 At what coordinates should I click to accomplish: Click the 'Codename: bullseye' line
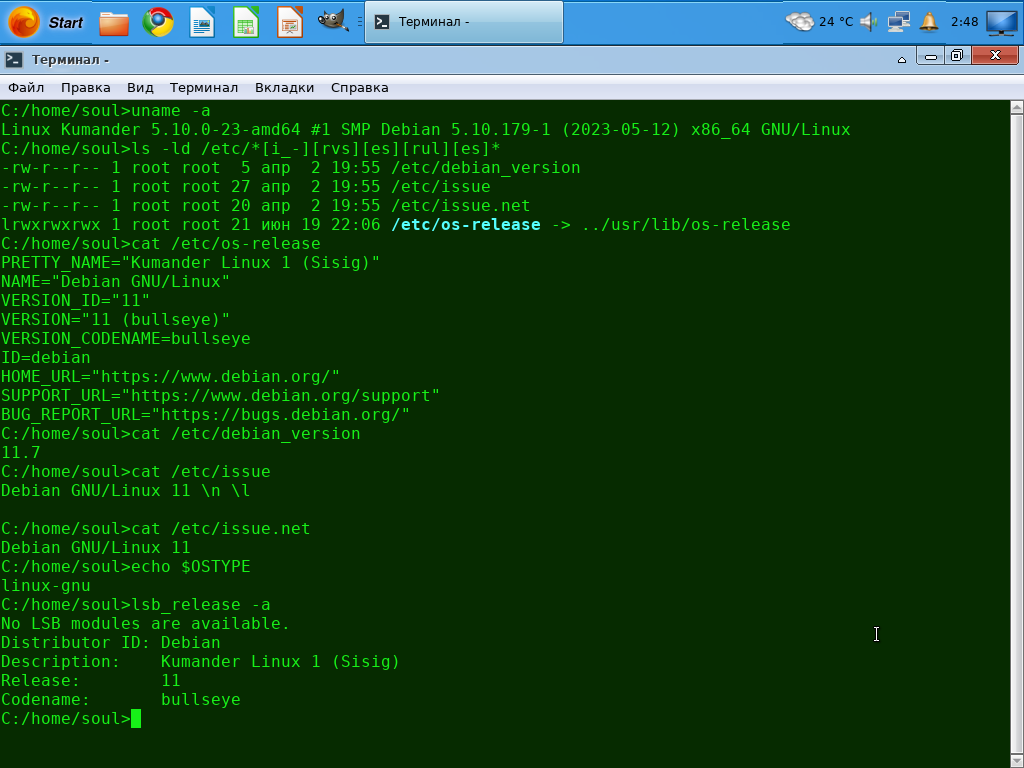coord(121,699)
